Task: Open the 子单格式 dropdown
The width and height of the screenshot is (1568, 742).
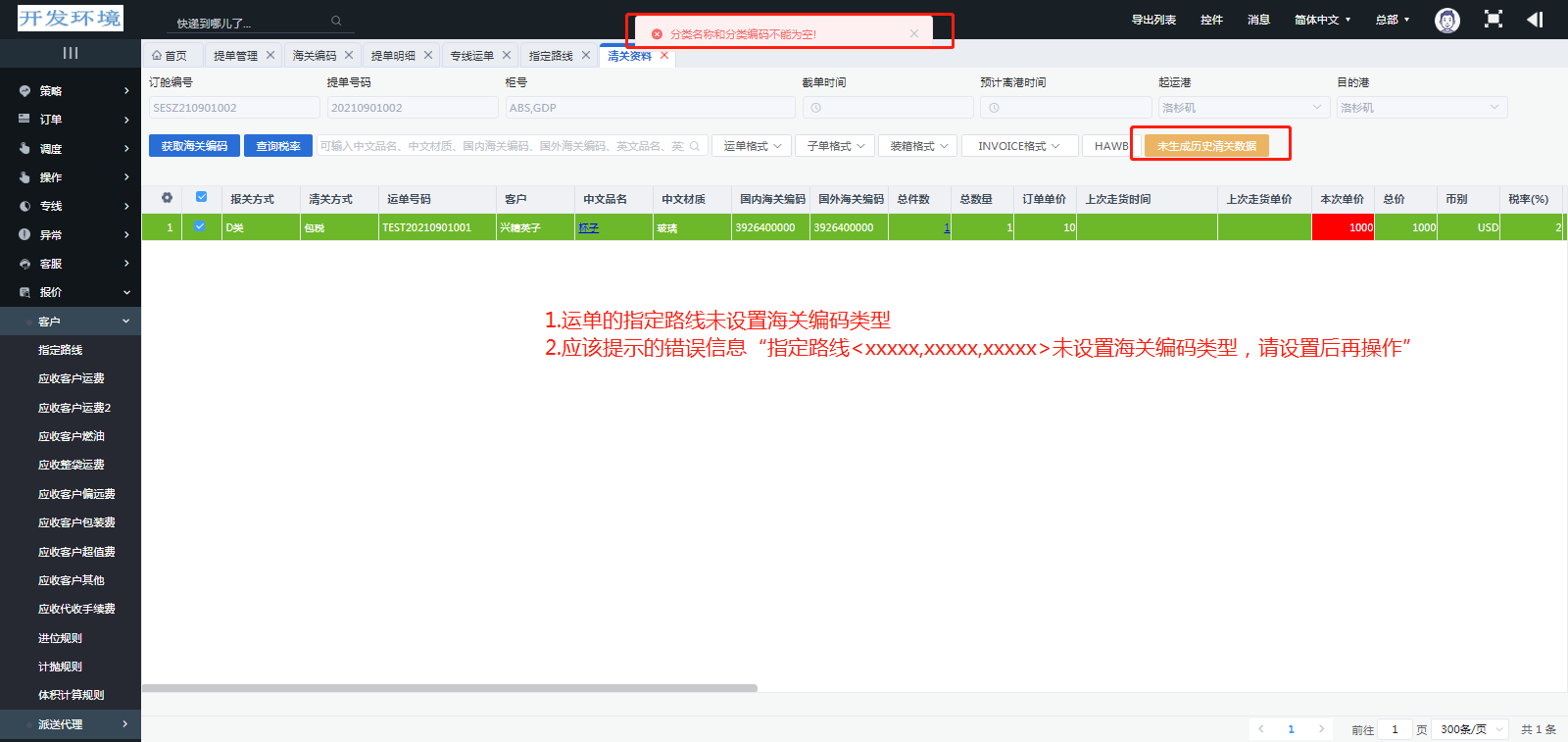Action: tap(835, 146)
